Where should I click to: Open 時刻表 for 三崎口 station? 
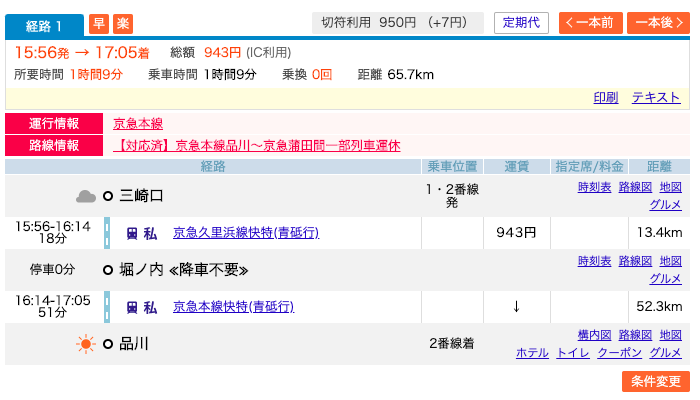pos(594,187)
